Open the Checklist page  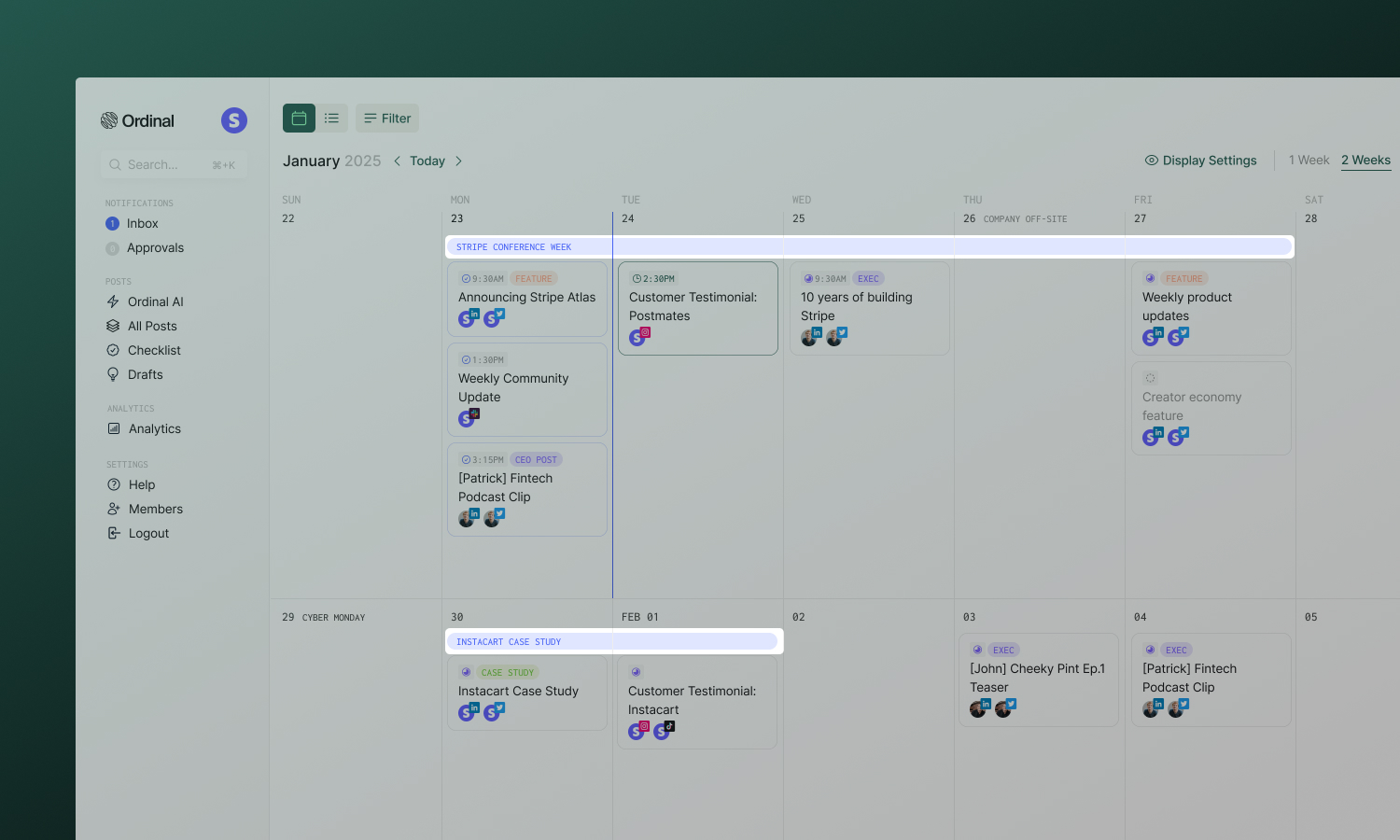[154, 350]
